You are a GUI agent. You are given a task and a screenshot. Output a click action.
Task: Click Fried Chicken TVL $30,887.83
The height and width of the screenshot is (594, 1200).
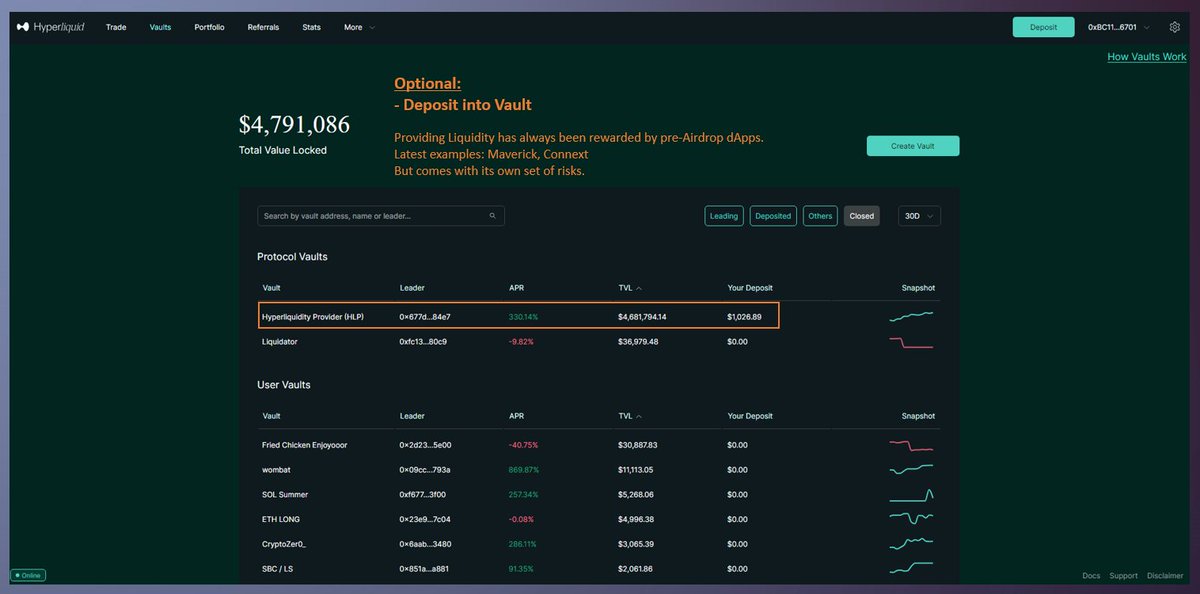[638, 445]
